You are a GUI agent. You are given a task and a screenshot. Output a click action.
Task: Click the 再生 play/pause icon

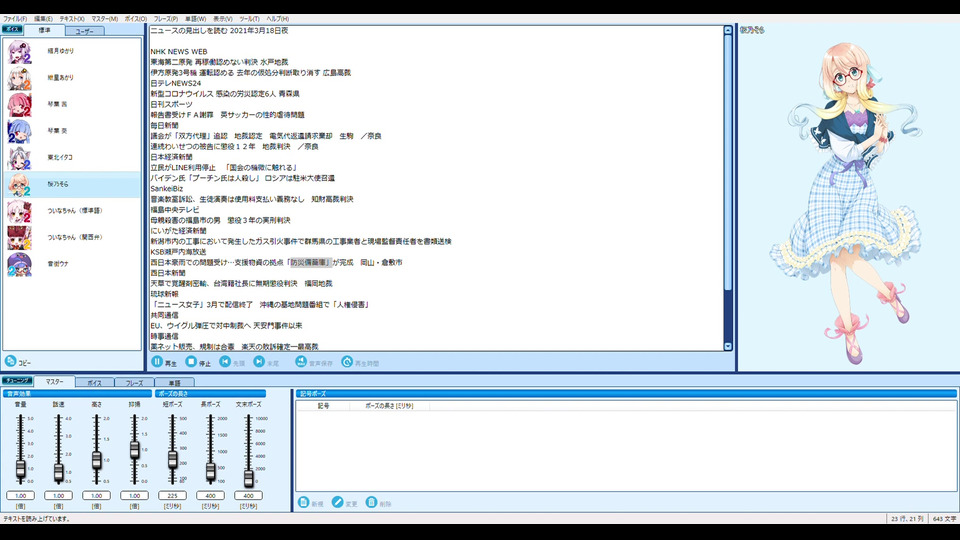pyautogui.click(x=157, y=362)
